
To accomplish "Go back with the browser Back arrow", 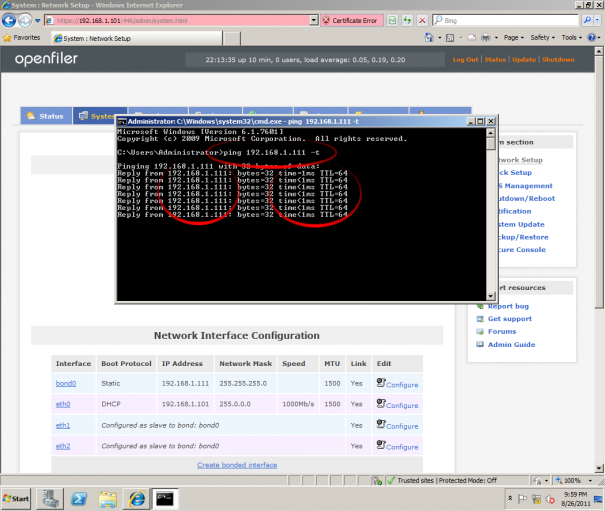I will [9, 20].
